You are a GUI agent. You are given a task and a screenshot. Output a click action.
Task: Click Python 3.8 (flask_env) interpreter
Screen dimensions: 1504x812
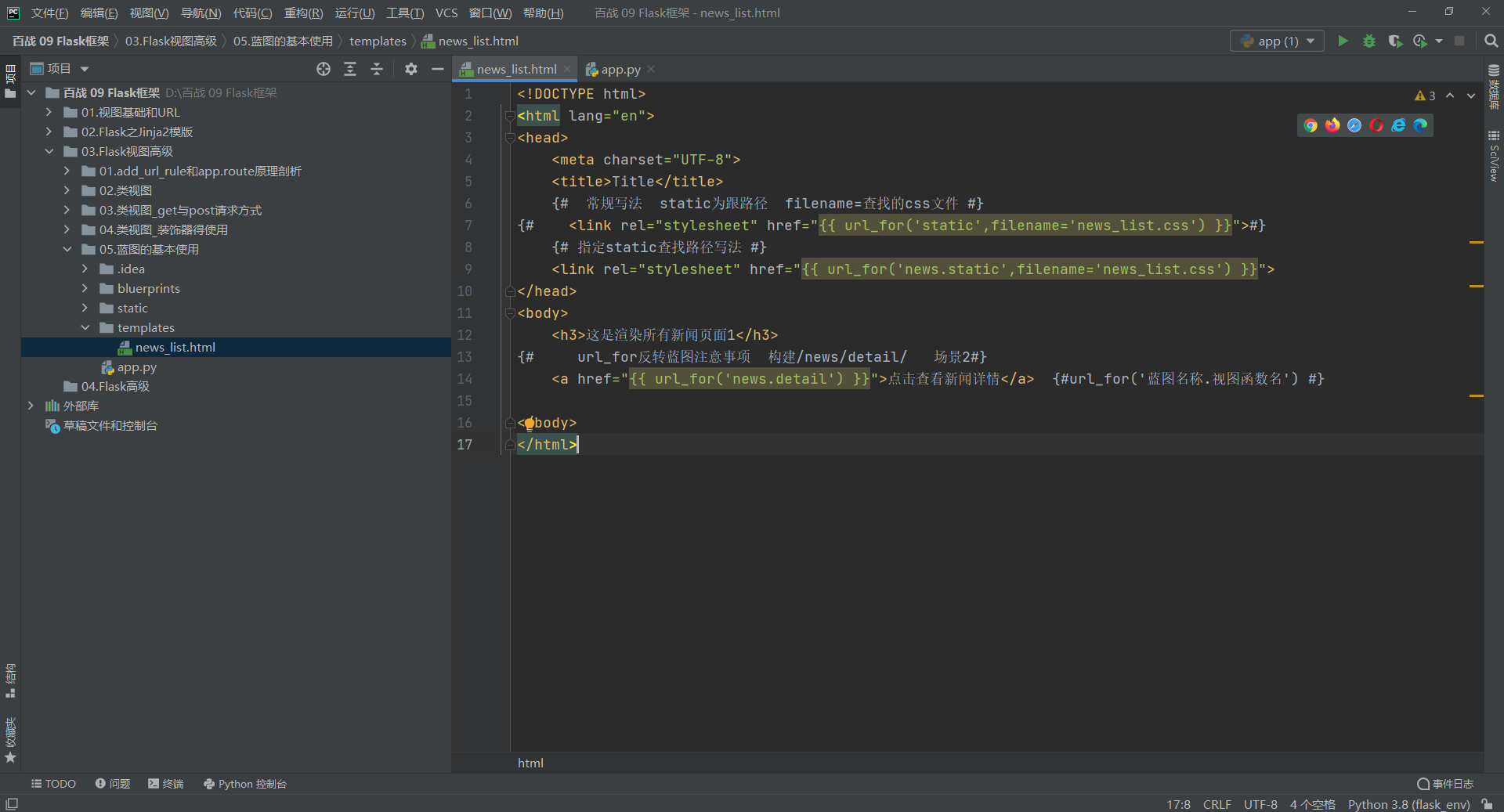coord(1408,804)
